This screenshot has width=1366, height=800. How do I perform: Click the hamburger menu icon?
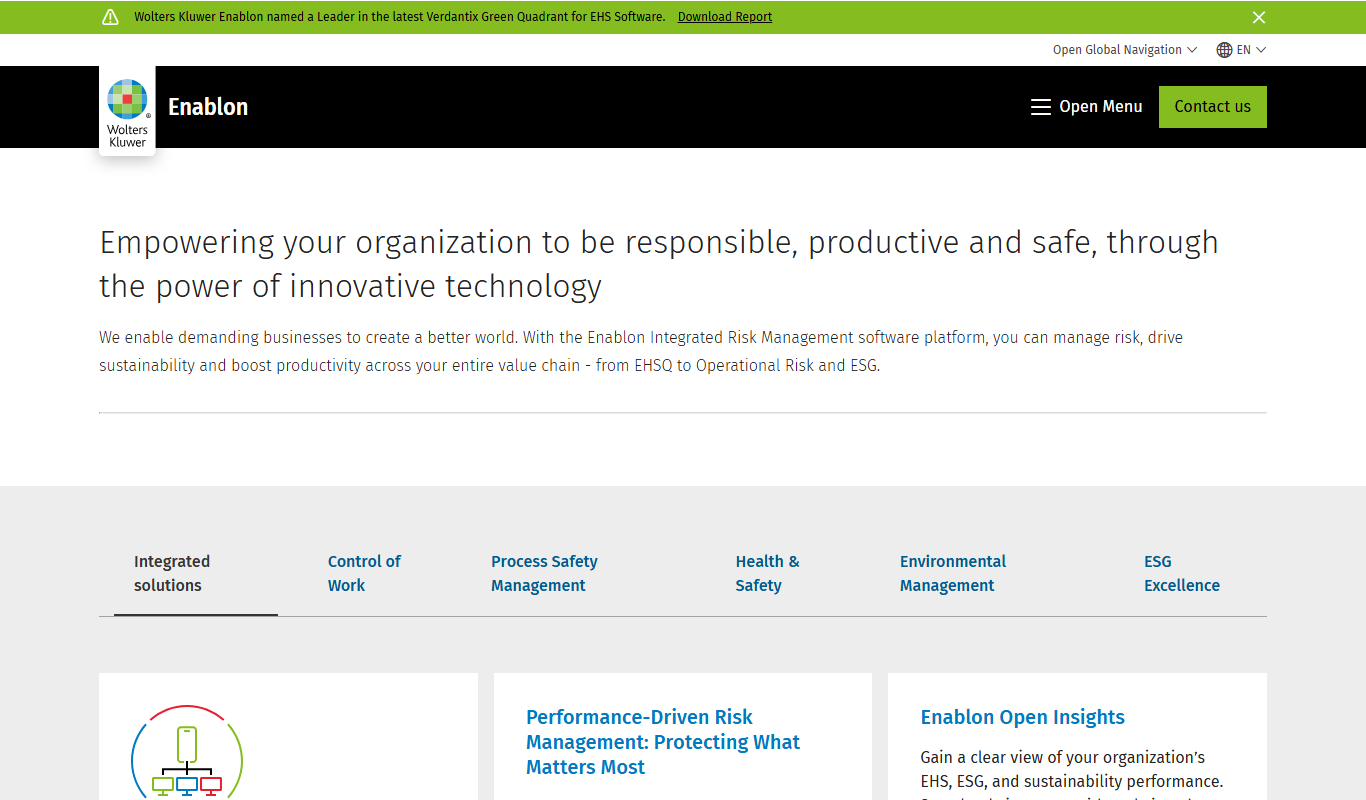1041,107
